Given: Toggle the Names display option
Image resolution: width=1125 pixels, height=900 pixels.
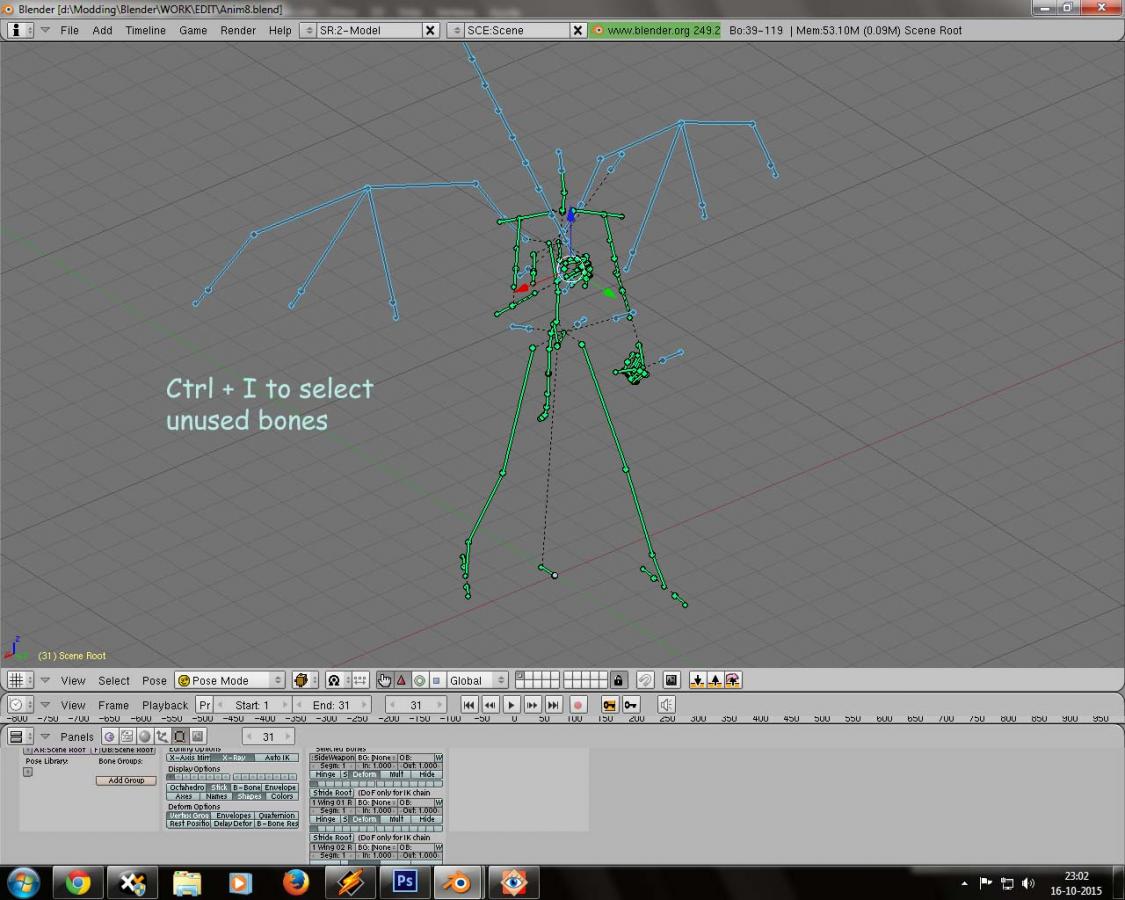Looking at the screenshot, I should click(x=217, y=796).
